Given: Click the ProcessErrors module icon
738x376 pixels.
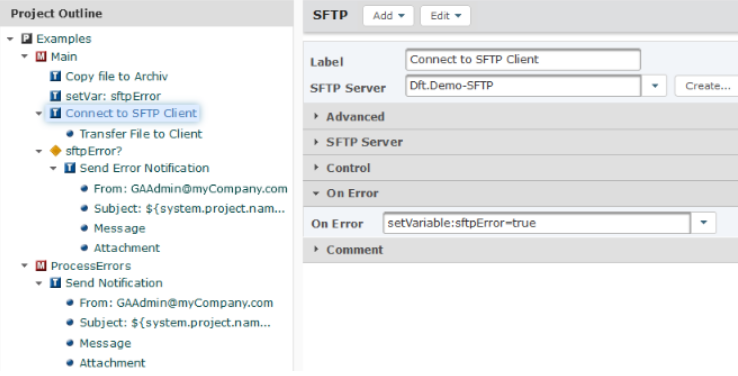Looking at the screenshot, I should click(41, 266).
